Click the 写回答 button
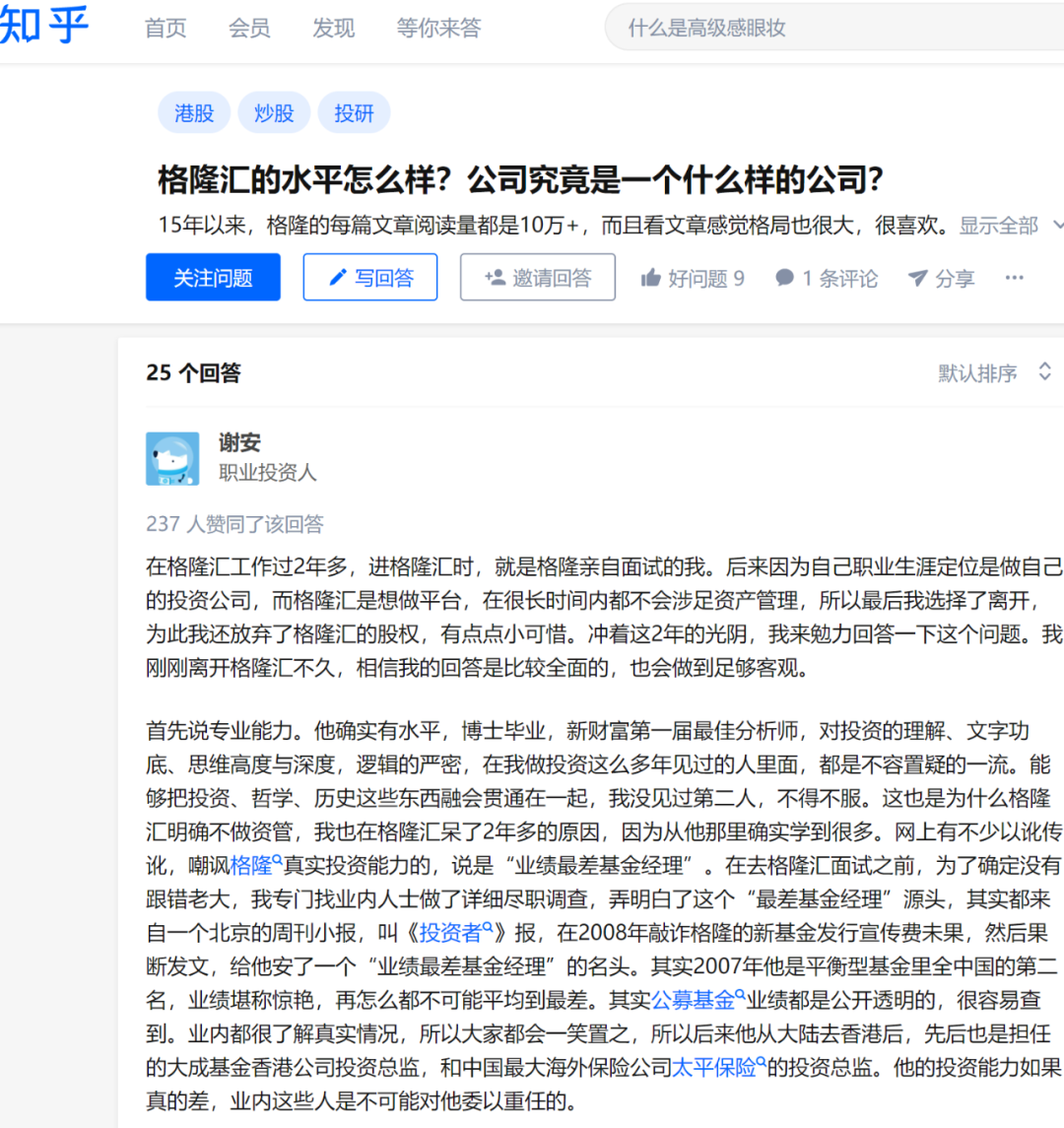This screenshot has height=1128, width=1064. coord(369,277)
